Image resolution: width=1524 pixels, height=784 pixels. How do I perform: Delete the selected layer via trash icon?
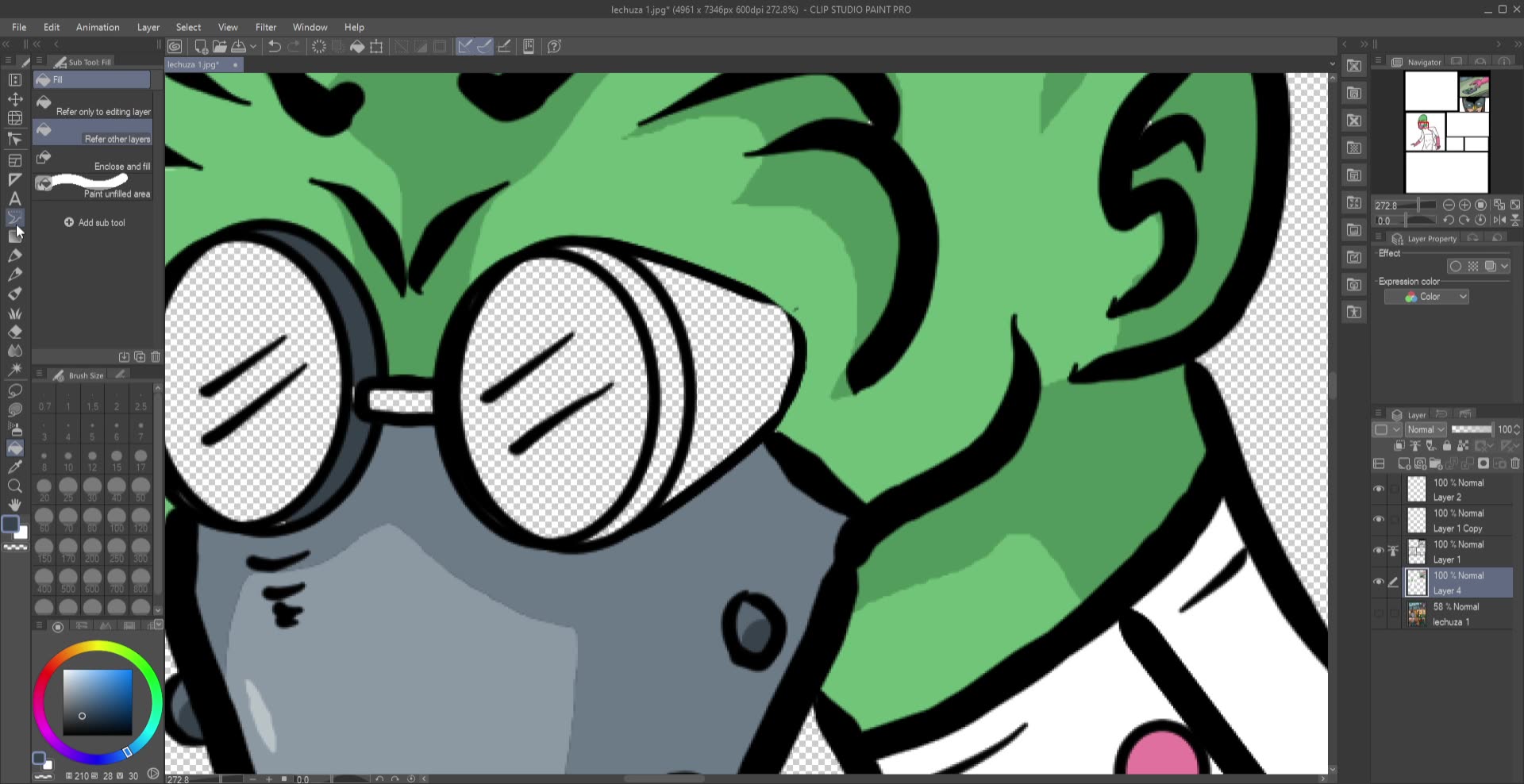click(x=1516, y=463)
